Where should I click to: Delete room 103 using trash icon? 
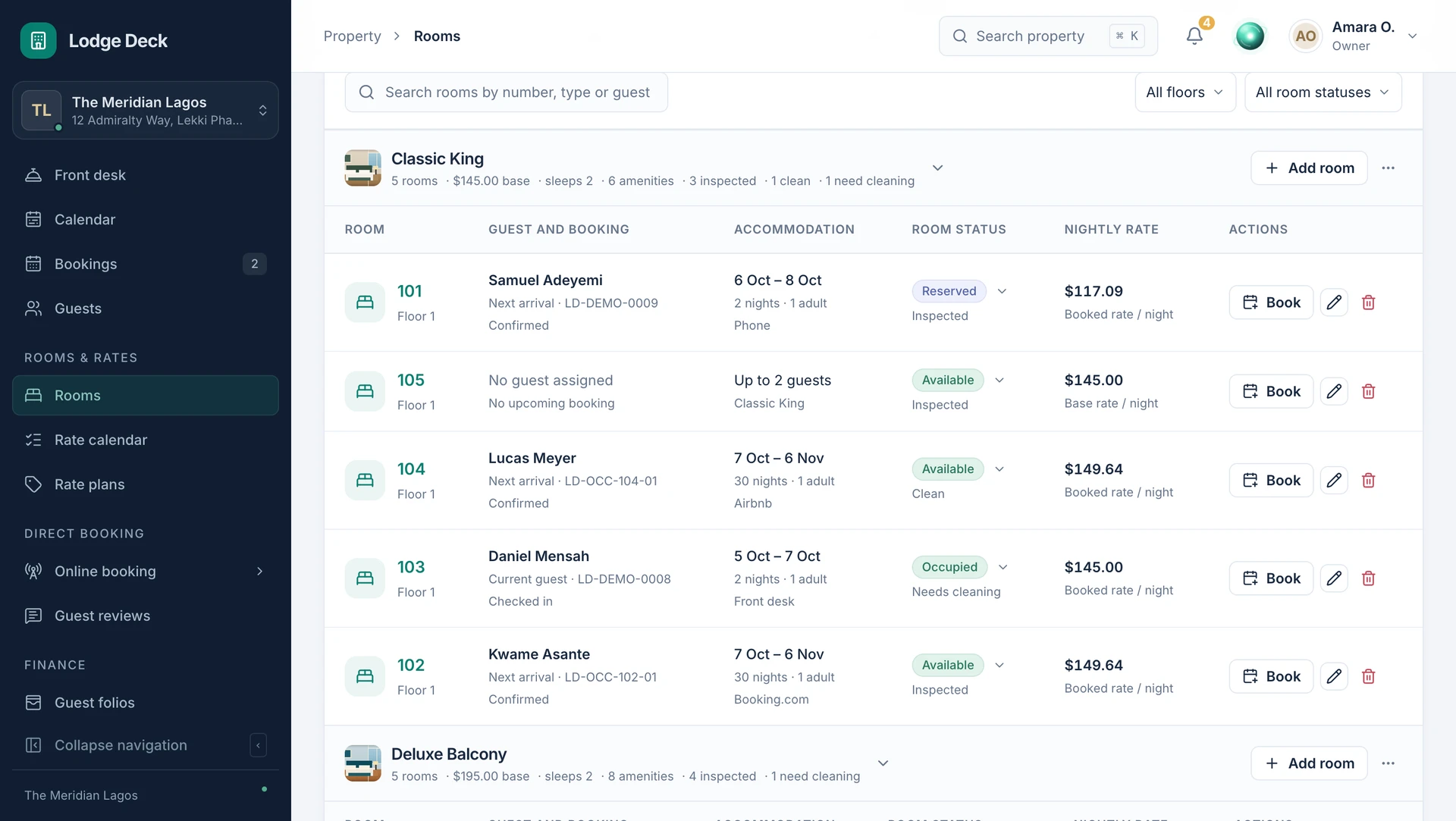click(1369, 578)
